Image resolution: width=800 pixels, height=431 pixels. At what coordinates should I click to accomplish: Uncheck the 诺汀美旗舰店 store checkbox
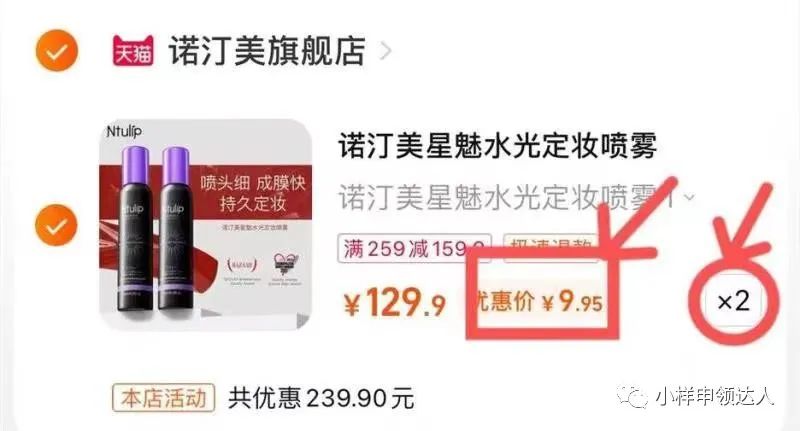coord(57,50)
